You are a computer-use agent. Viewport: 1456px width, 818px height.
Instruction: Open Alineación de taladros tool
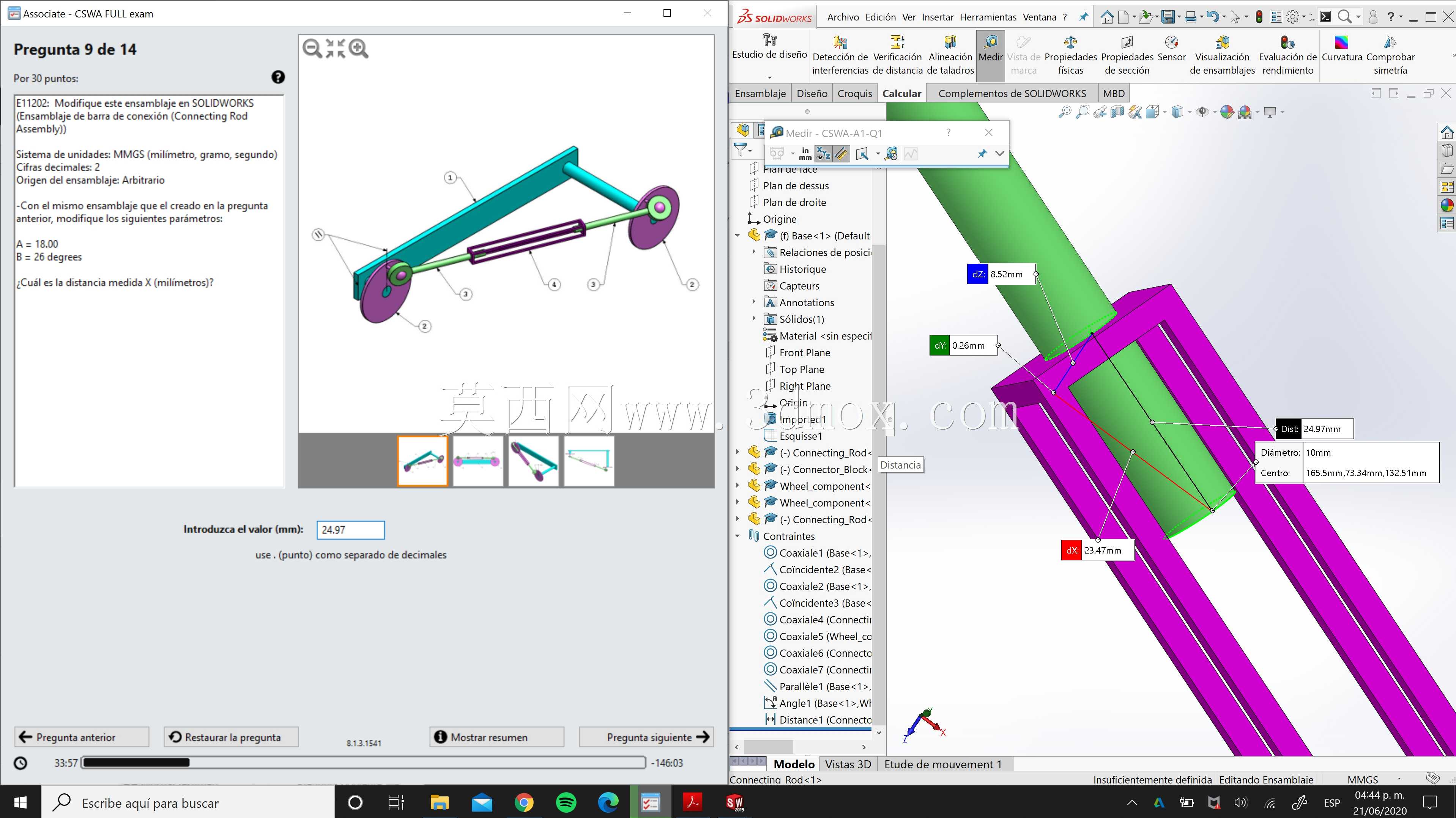coord(950,55)
